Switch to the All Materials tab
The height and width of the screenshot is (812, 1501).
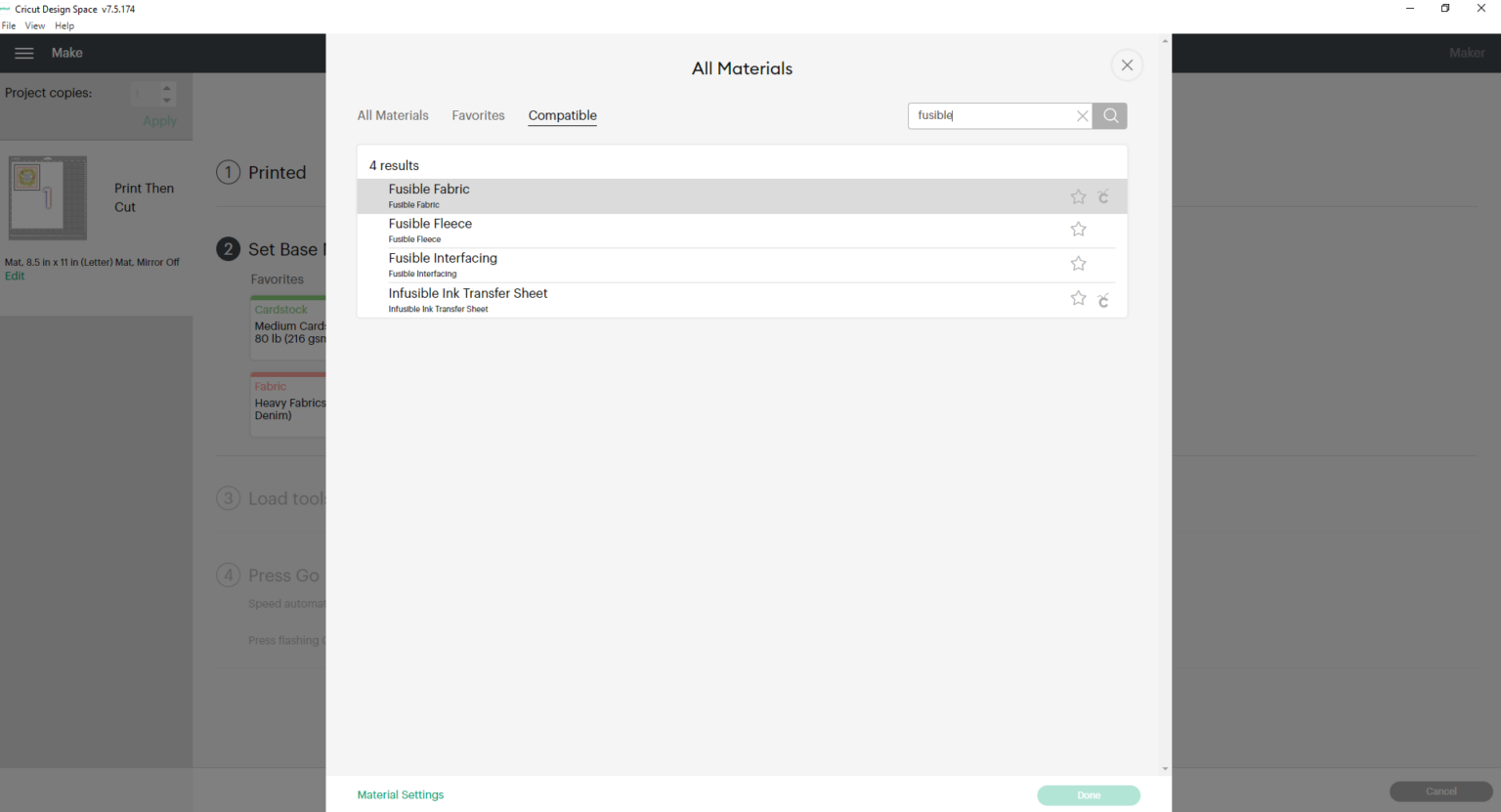click(x=393, y=115)
